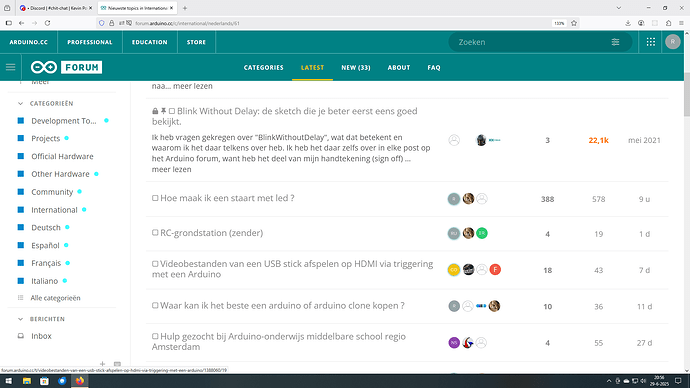The image size is (690, 388).
Task: Open the Education top menu
Action: (x=150, y=42)
